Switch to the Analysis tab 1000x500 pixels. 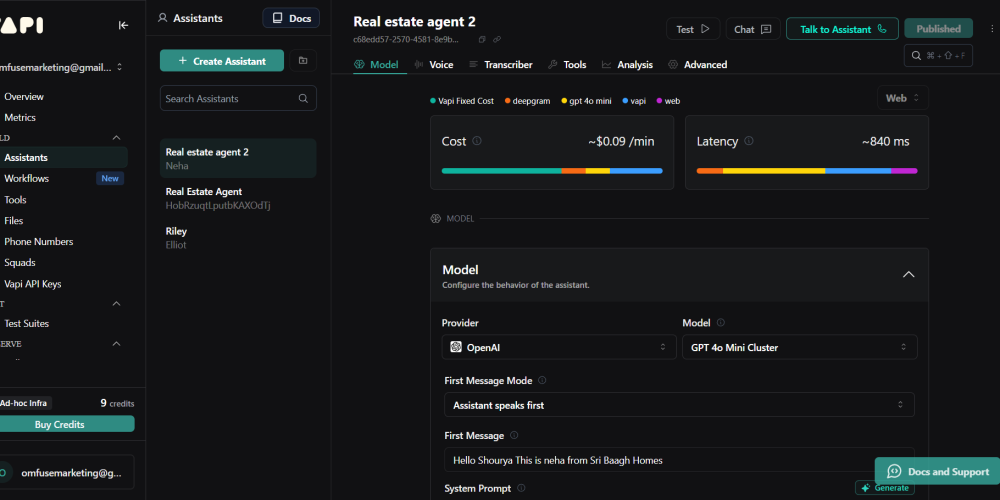[x=628, y=64]
